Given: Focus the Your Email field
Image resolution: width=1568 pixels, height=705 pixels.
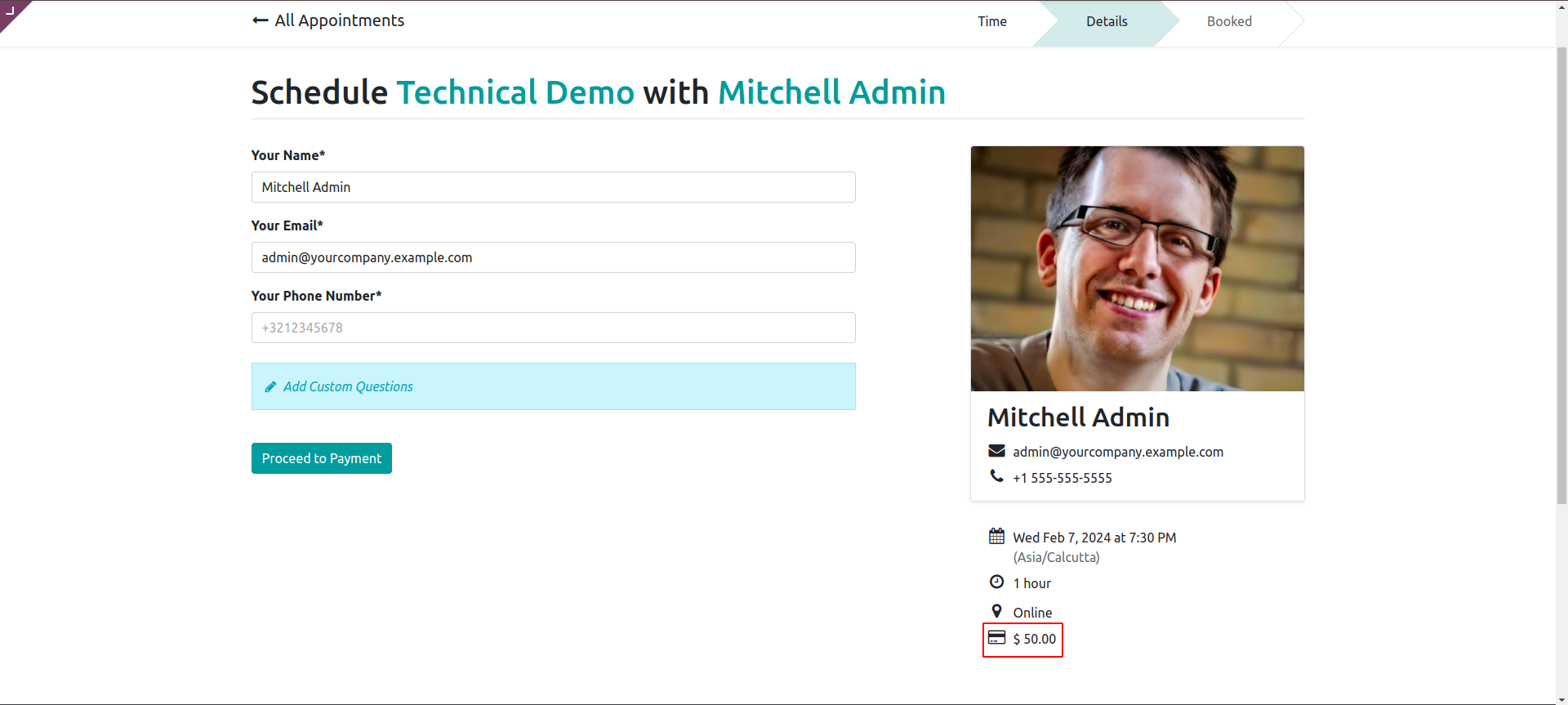Looking at the screenshot, I should coord(553,257).
